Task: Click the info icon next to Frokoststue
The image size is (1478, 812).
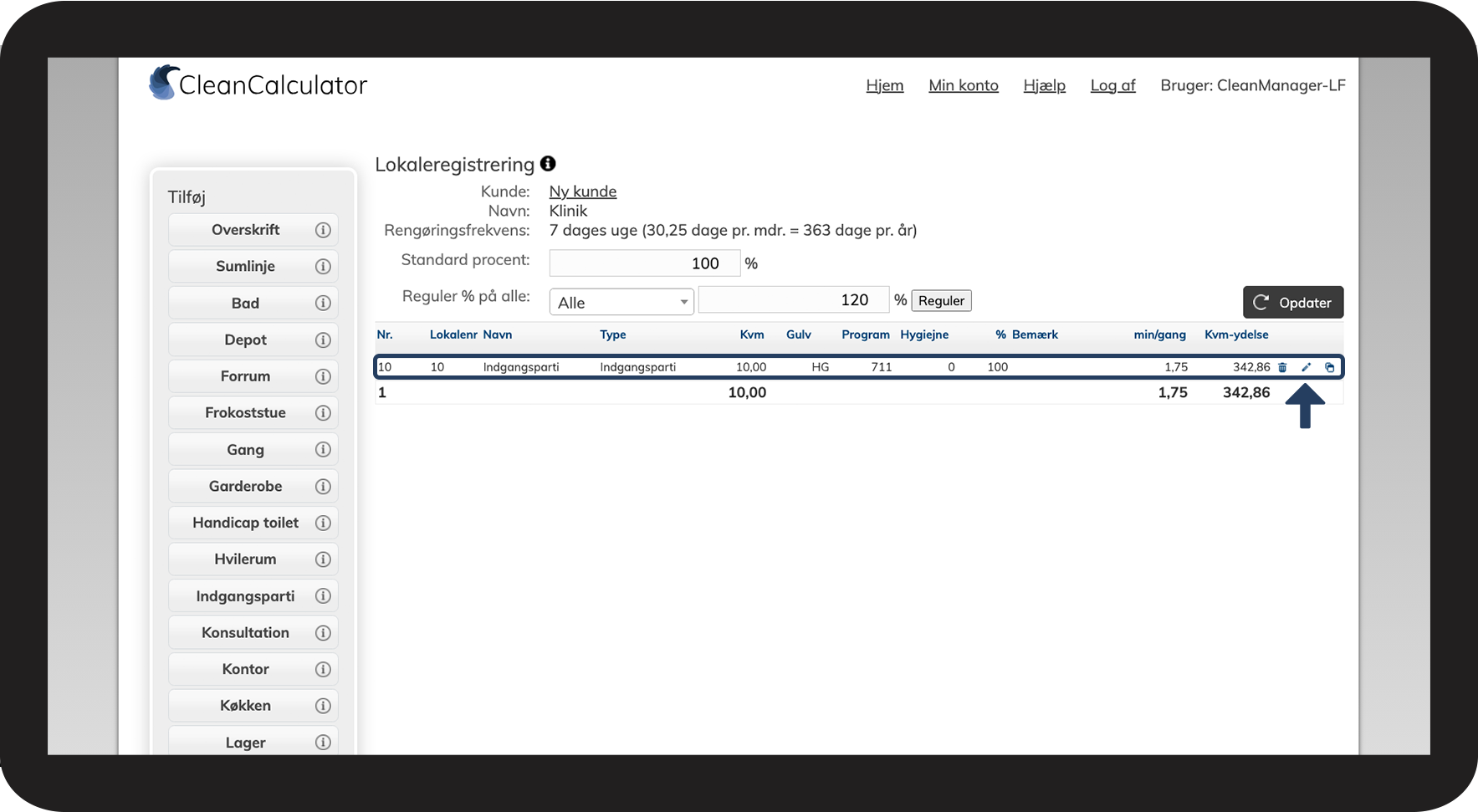Action: tap(323, 413)
